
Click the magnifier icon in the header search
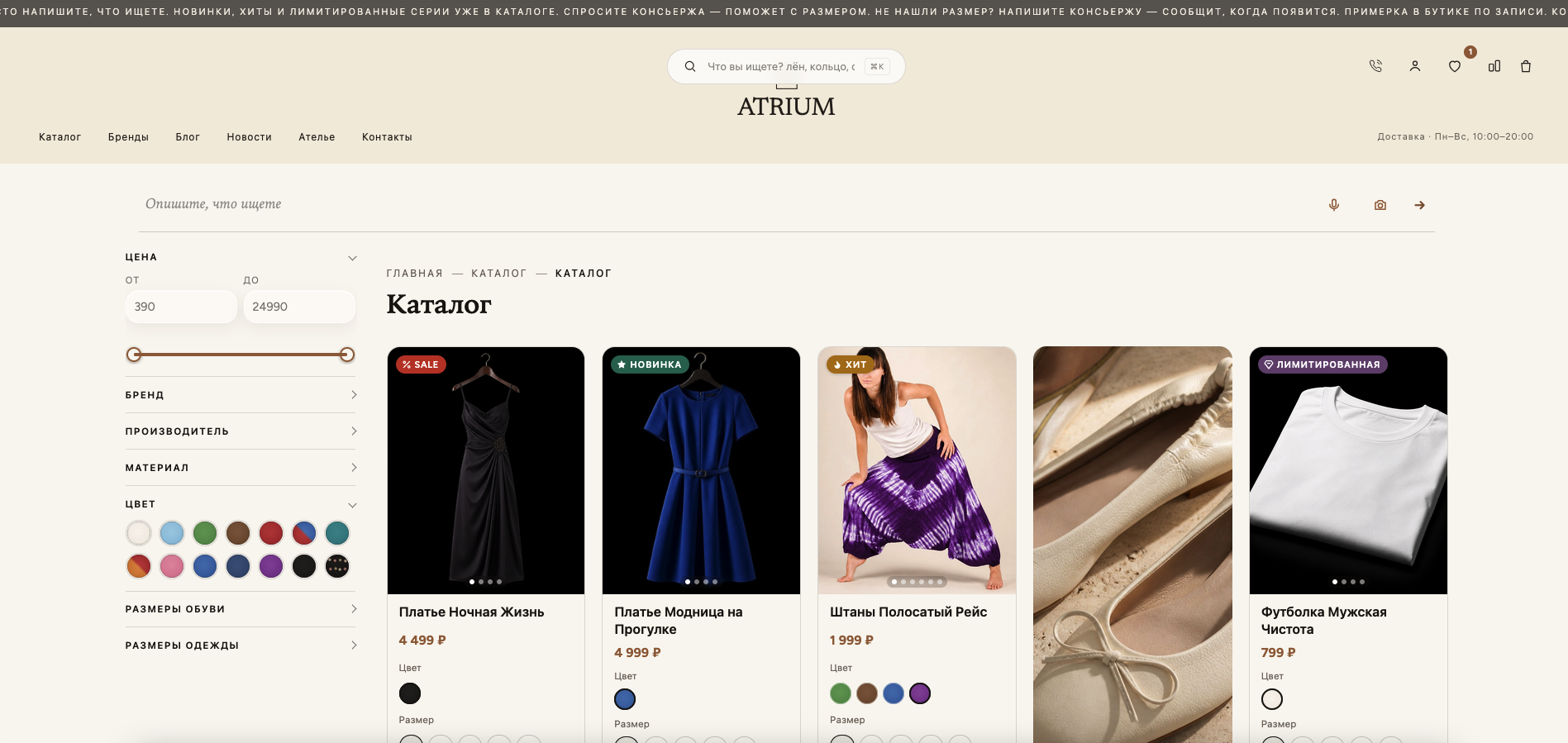tap(690, 66)
